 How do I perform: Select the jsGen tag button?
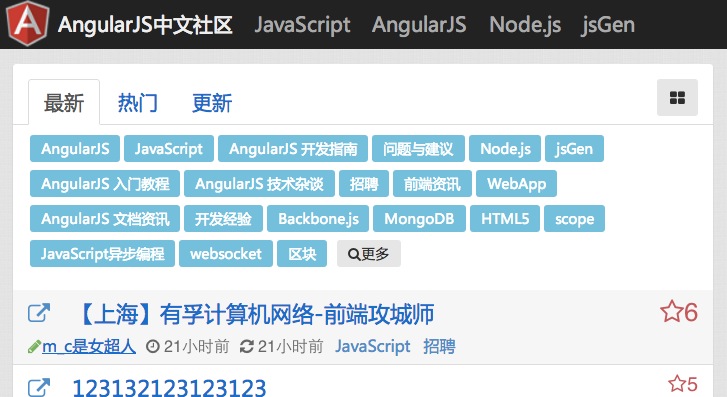(x=574, y=148)
